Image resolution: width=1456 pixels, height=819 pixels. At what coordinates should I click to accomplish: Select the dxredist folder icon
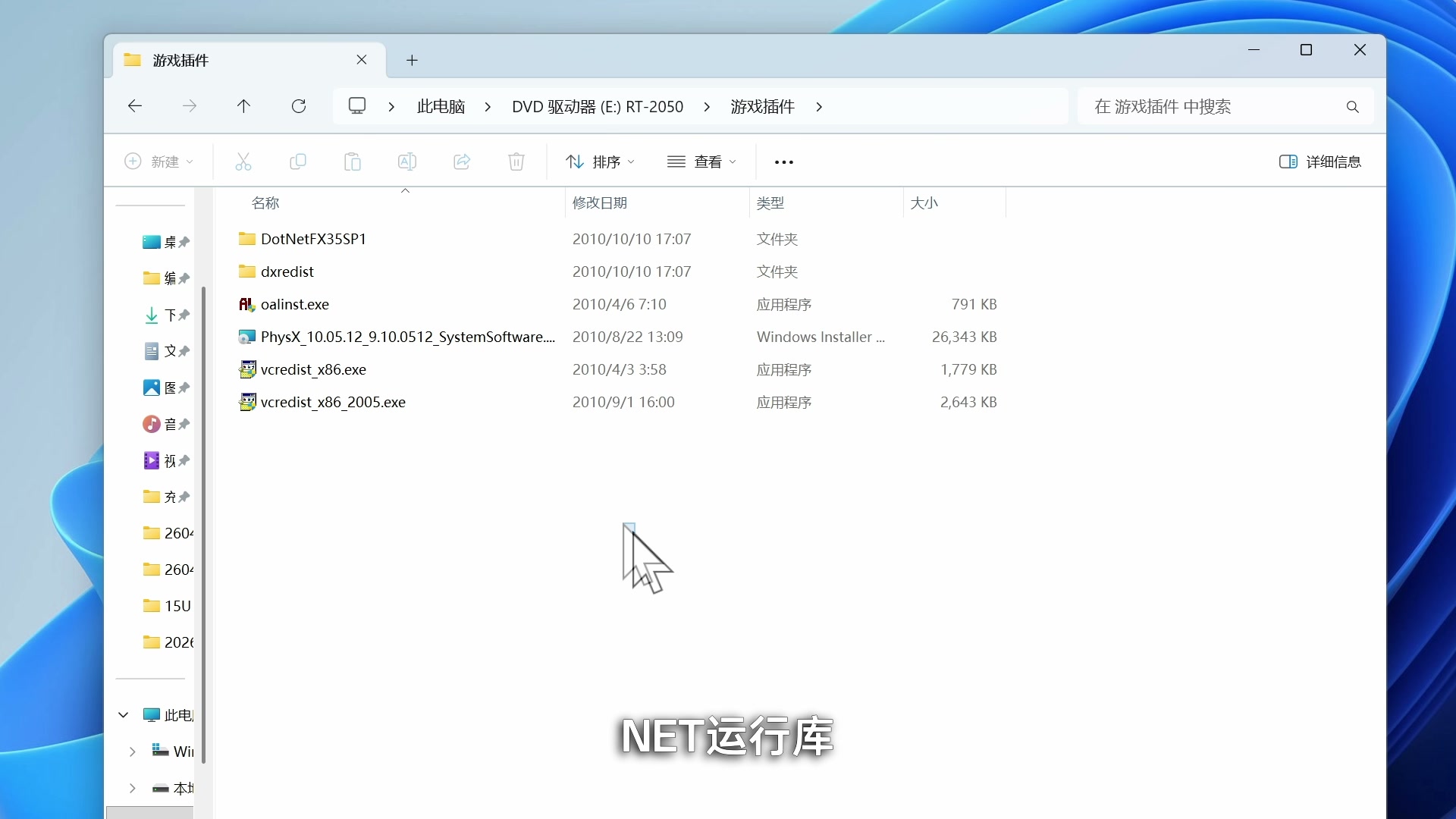coord(246,271)
